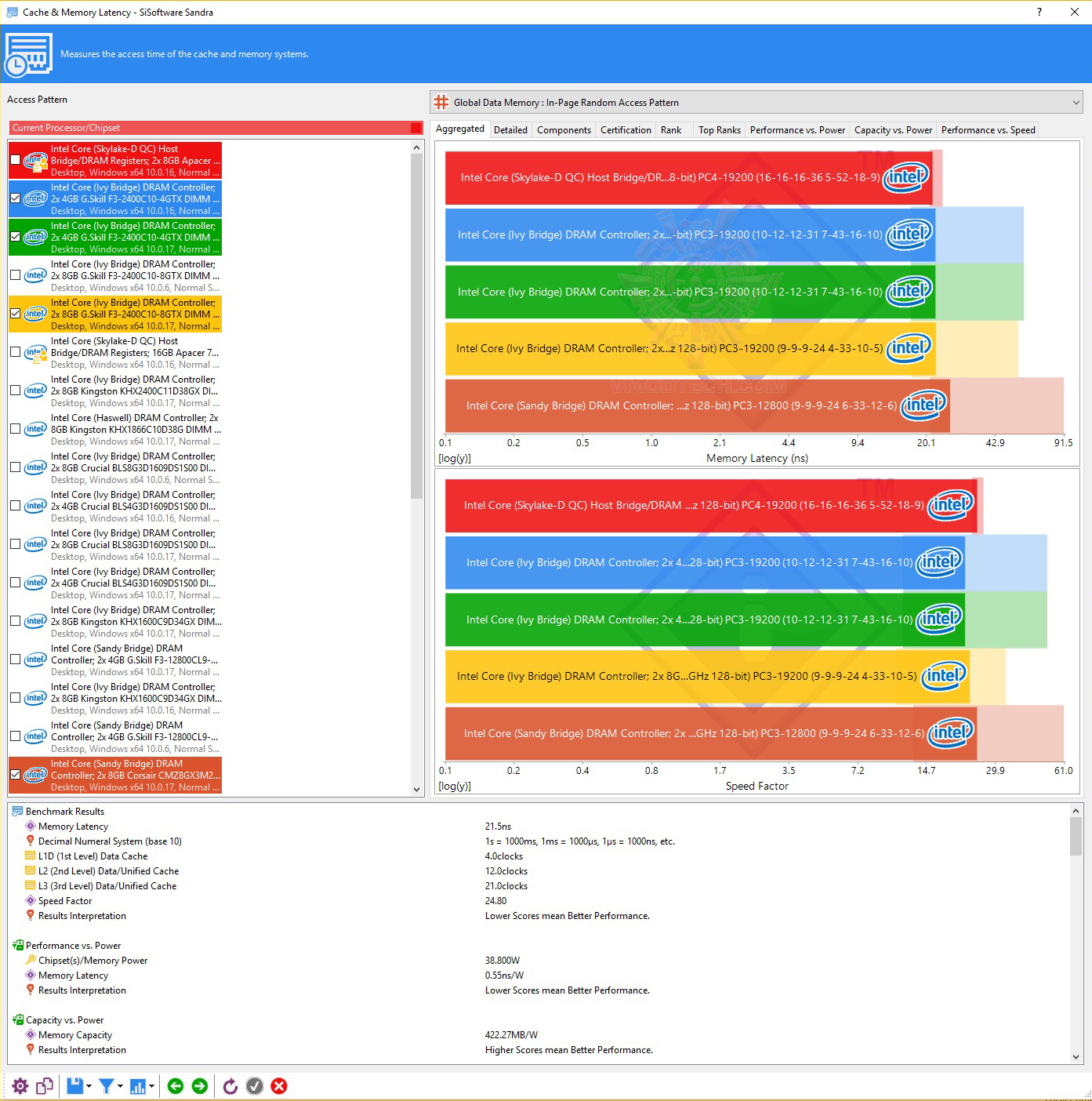
Task: Click the L1D Data Cache icon
Action: [31, 856]
